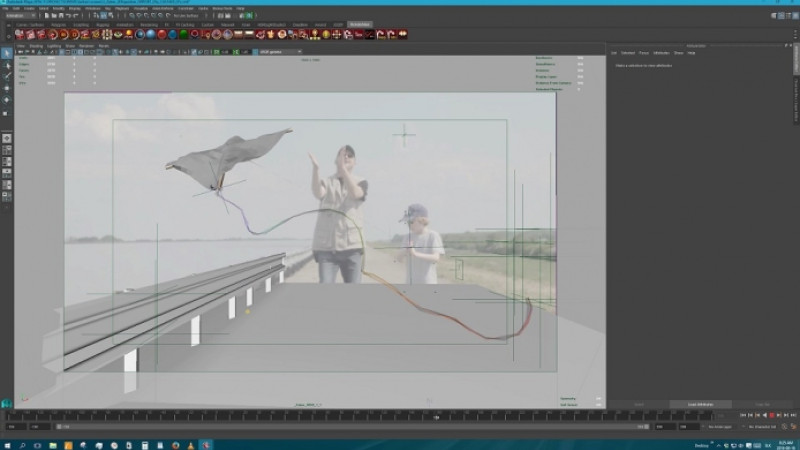
Task: Click the animation start time field
Action: click(15, 427)
